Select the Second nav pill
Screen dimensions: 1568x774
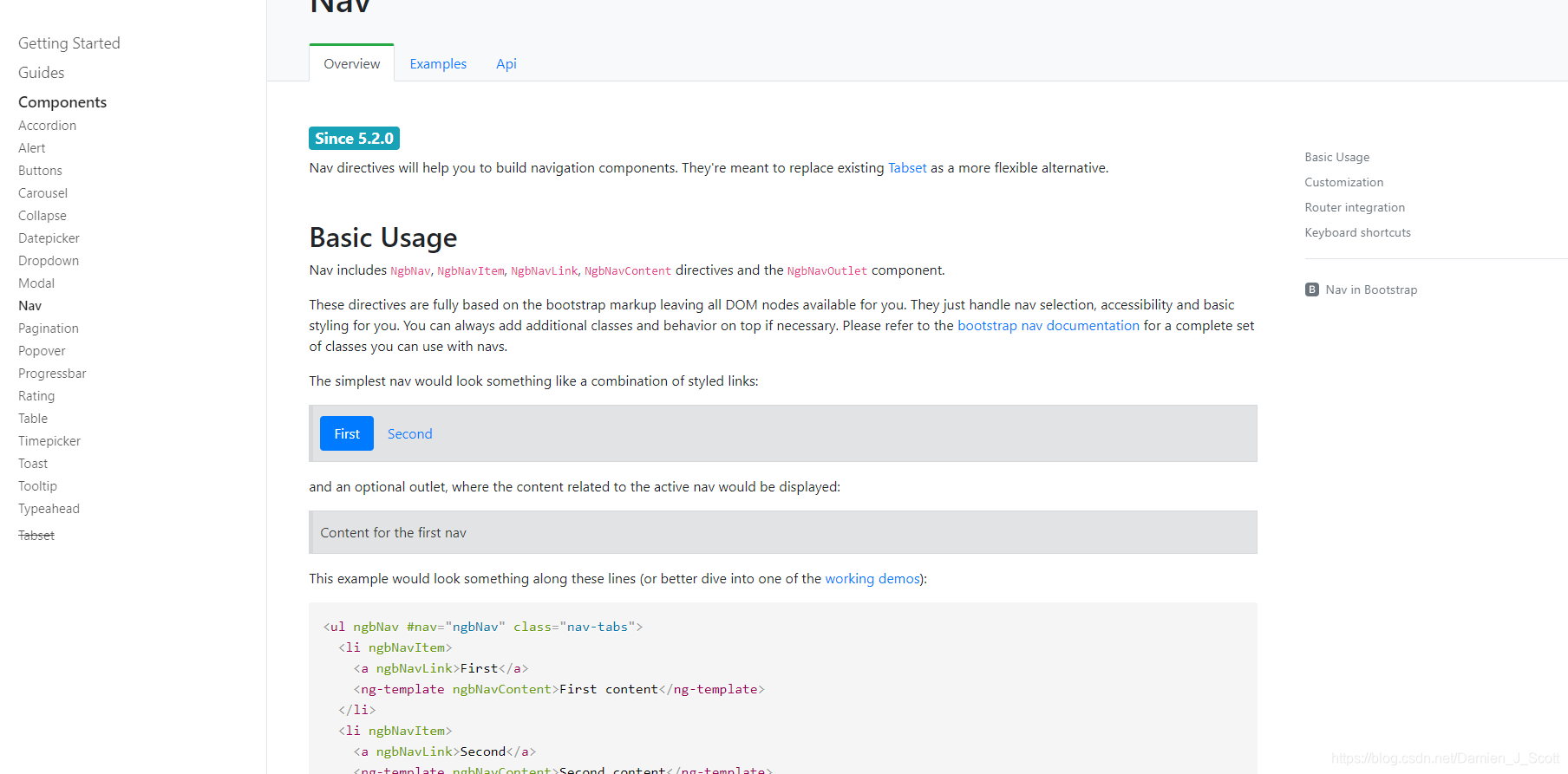409,433
